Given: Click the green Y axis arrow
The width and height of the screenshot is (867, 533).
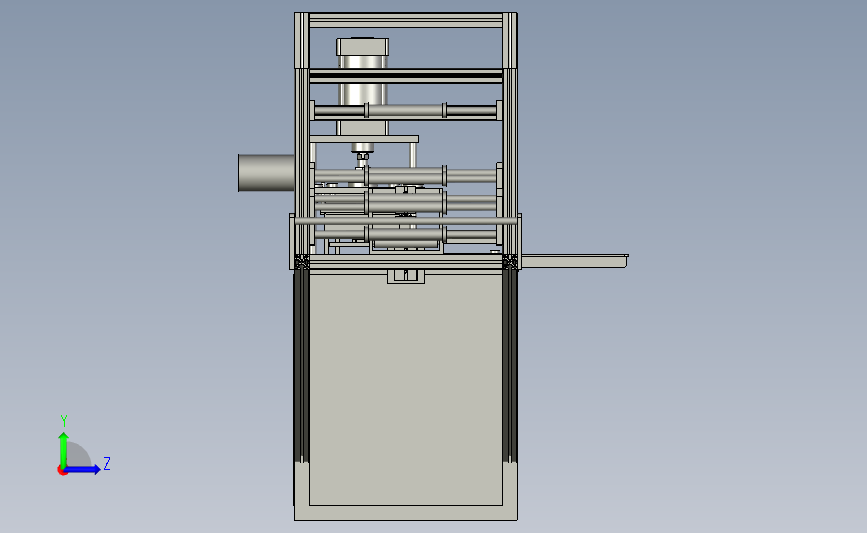Looking at the screenshot, I should tap(63, 449).
